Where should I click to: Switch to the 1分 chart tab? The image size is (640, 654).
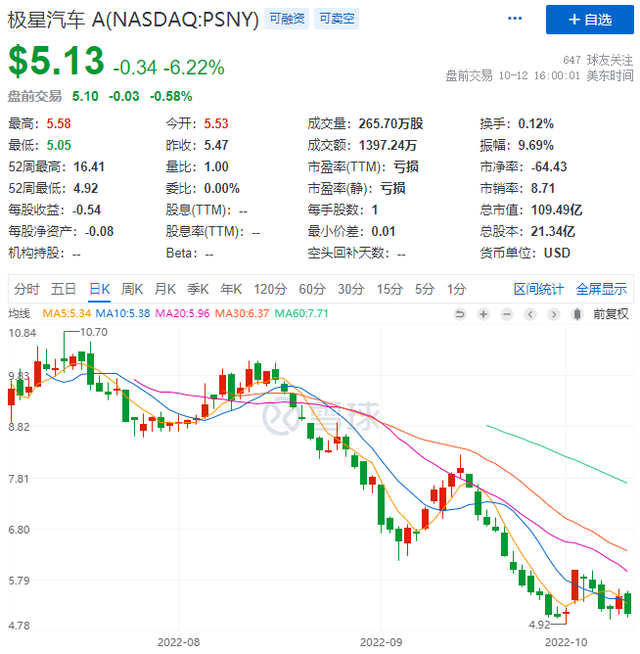456,289
